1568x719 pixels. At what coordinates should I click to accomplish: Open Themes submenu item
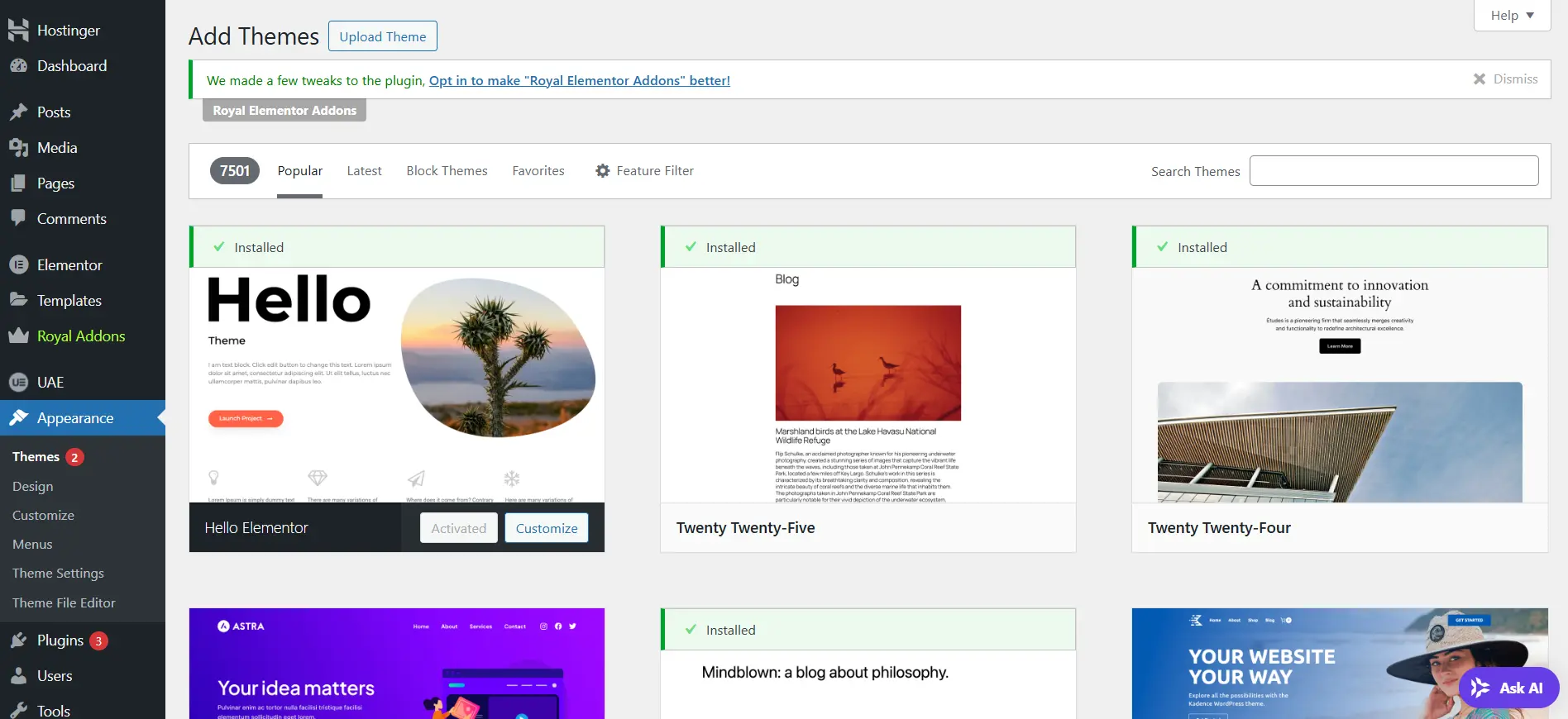click(36, 457)
